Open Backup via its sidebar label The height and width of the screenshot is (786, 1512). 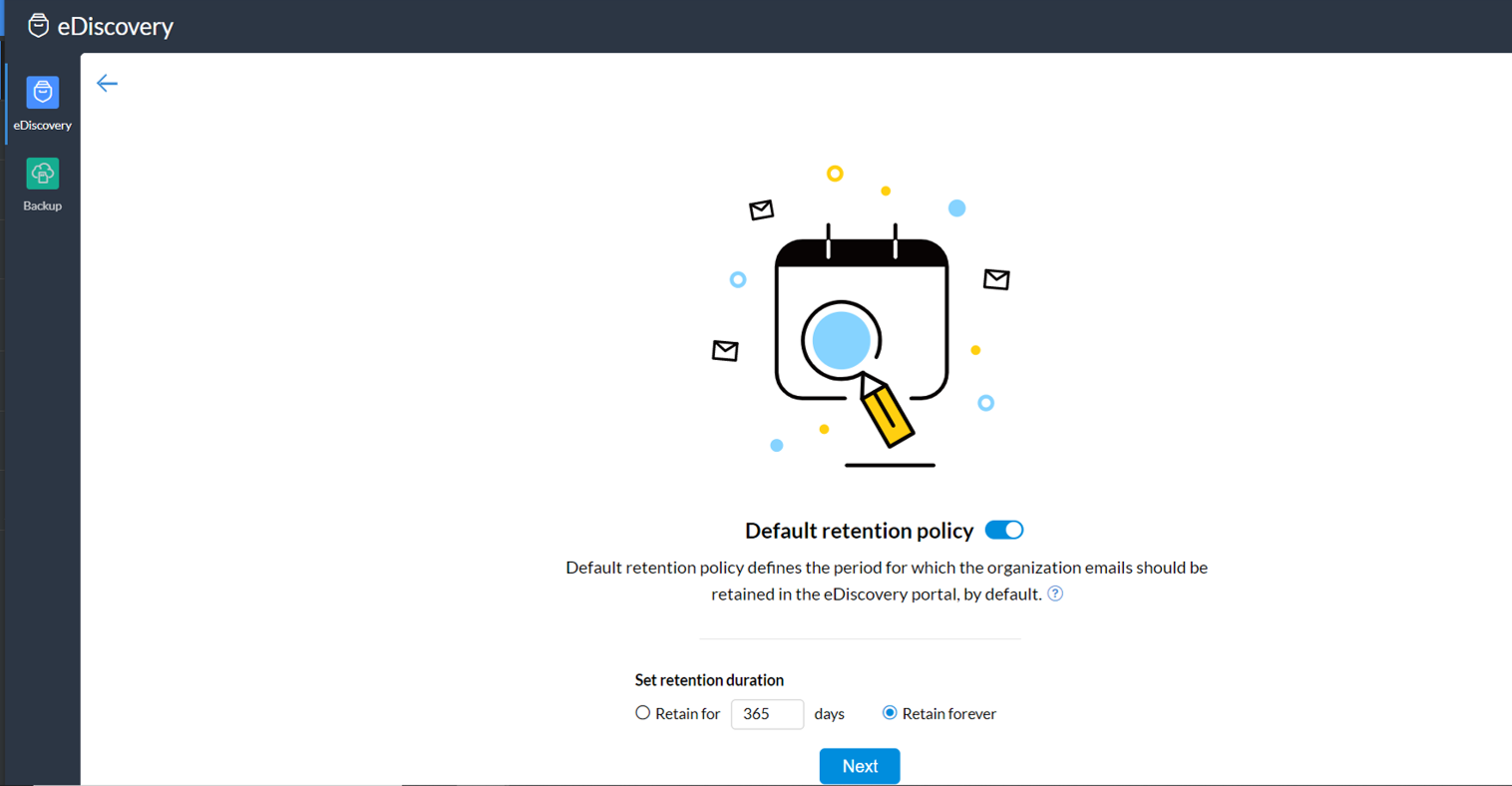tap(42, 205)
